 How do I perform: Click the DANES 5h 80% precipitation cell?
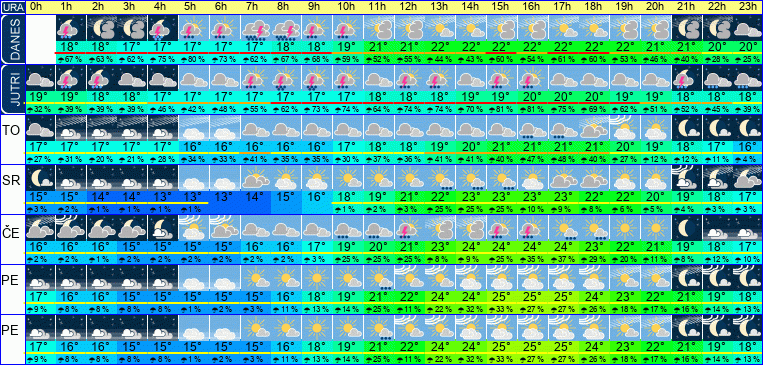coord(194,60)
